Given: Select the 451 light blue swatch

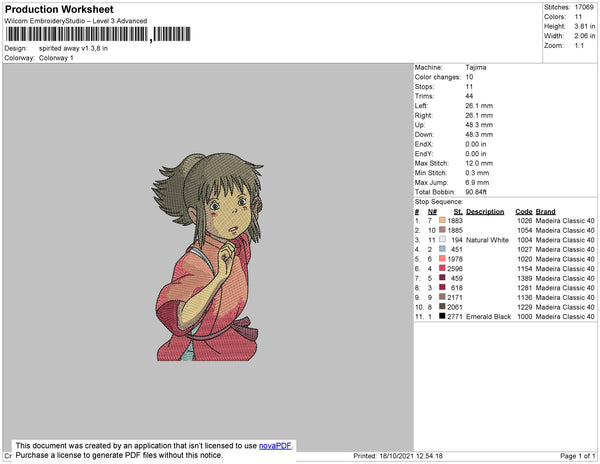Looking at the screenshot, I should click(x=442, y=249).
